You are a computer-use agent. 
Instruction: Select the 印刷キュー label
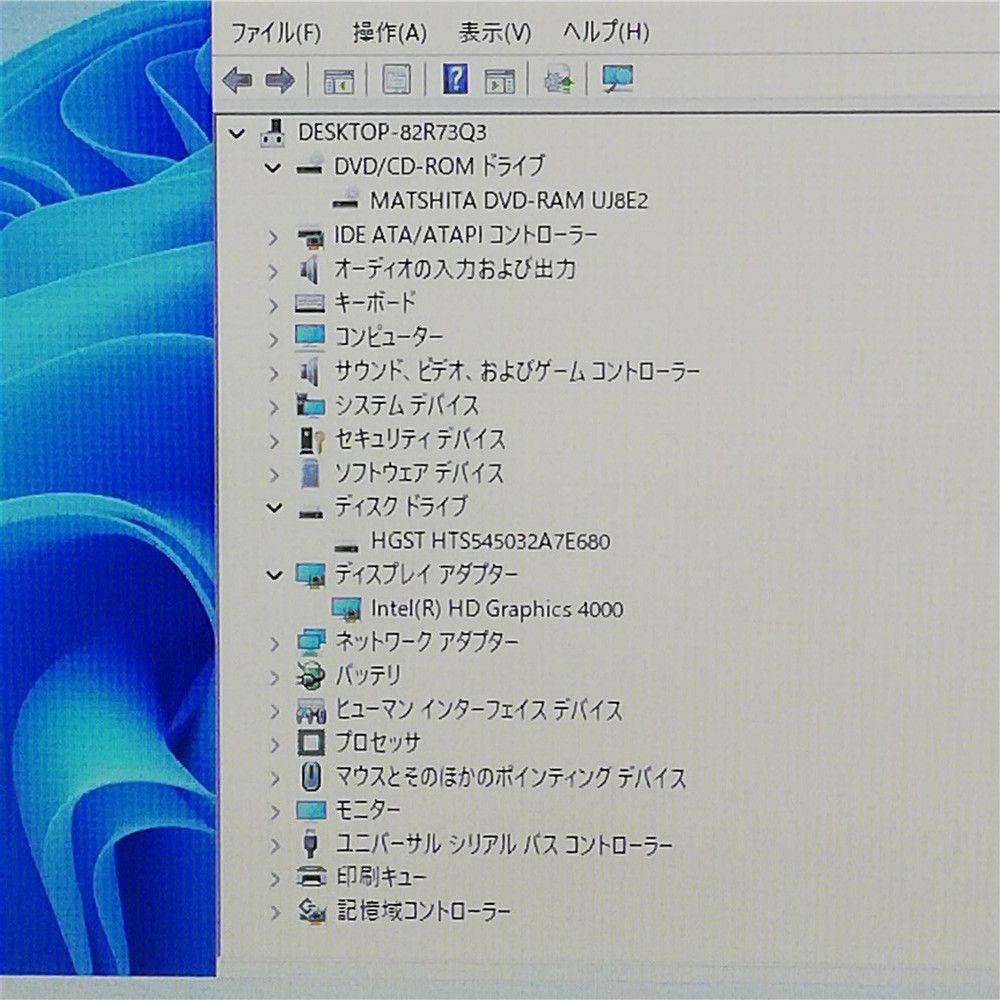(x=381, y=877)
